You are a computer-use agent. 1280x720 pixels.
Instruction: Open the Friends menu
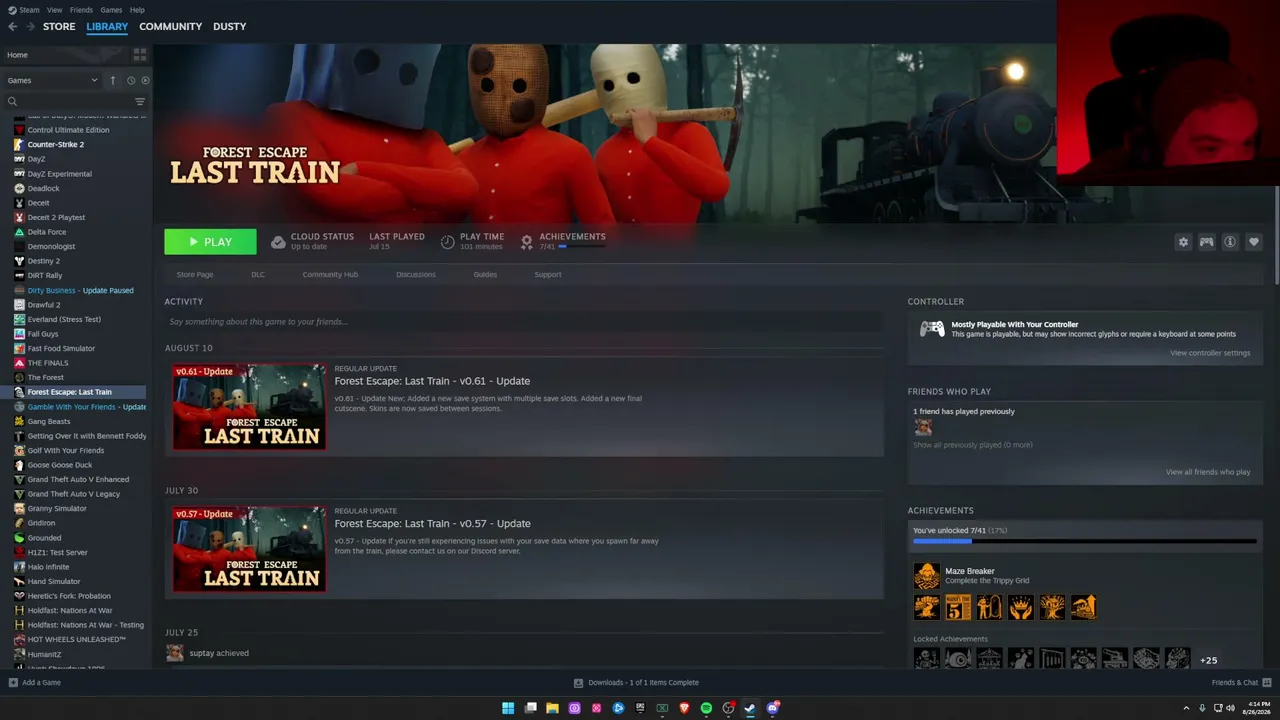click(81, 10)
